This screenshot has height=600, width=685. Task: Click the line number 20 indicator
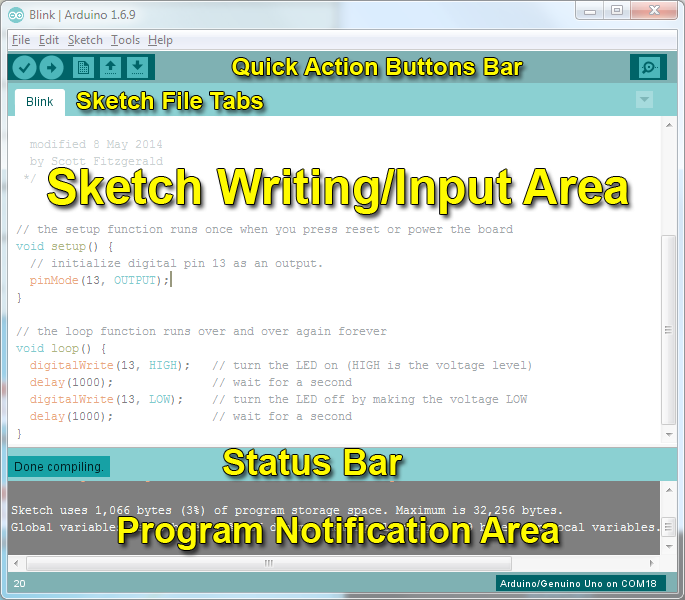(x=19, y=584)
